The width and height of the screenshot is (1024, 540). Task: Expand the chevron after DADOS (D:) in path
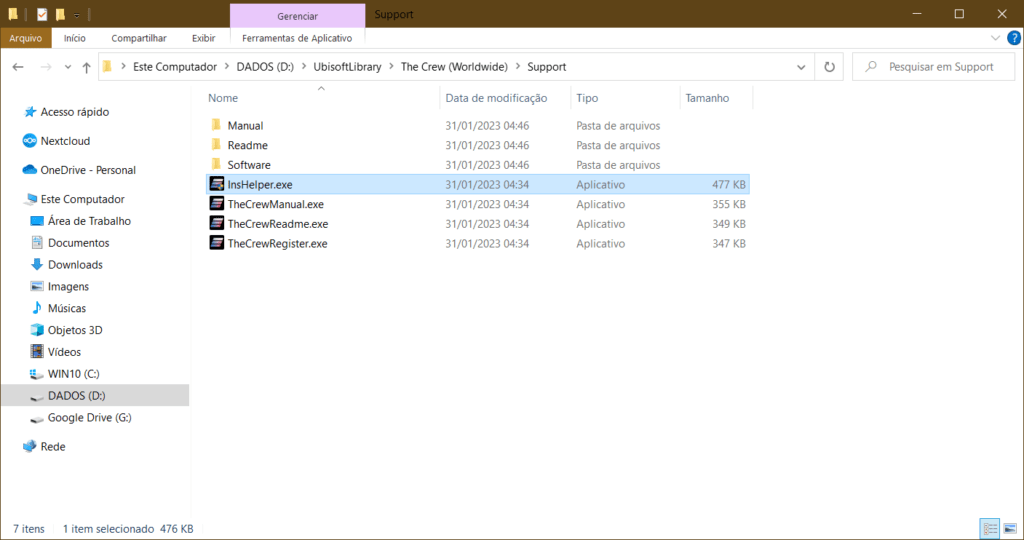coord(304,67)
